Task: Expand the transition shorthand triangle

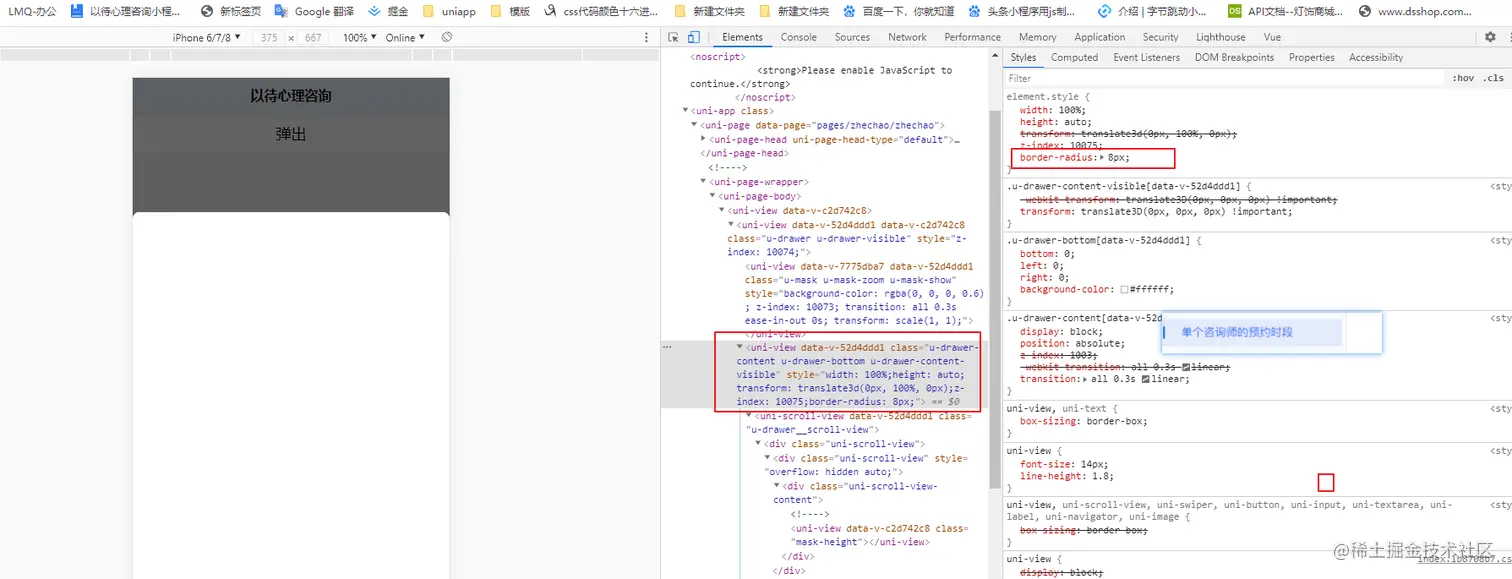Action: tap(1083, 379)
